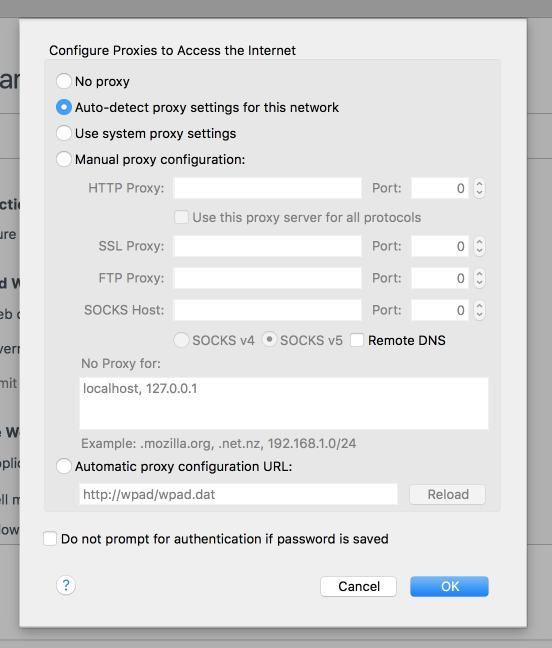This screenshot has width=552, height=648.
Task: Focus the HTTP Proxy text field
Action: [x=268, y=188]
